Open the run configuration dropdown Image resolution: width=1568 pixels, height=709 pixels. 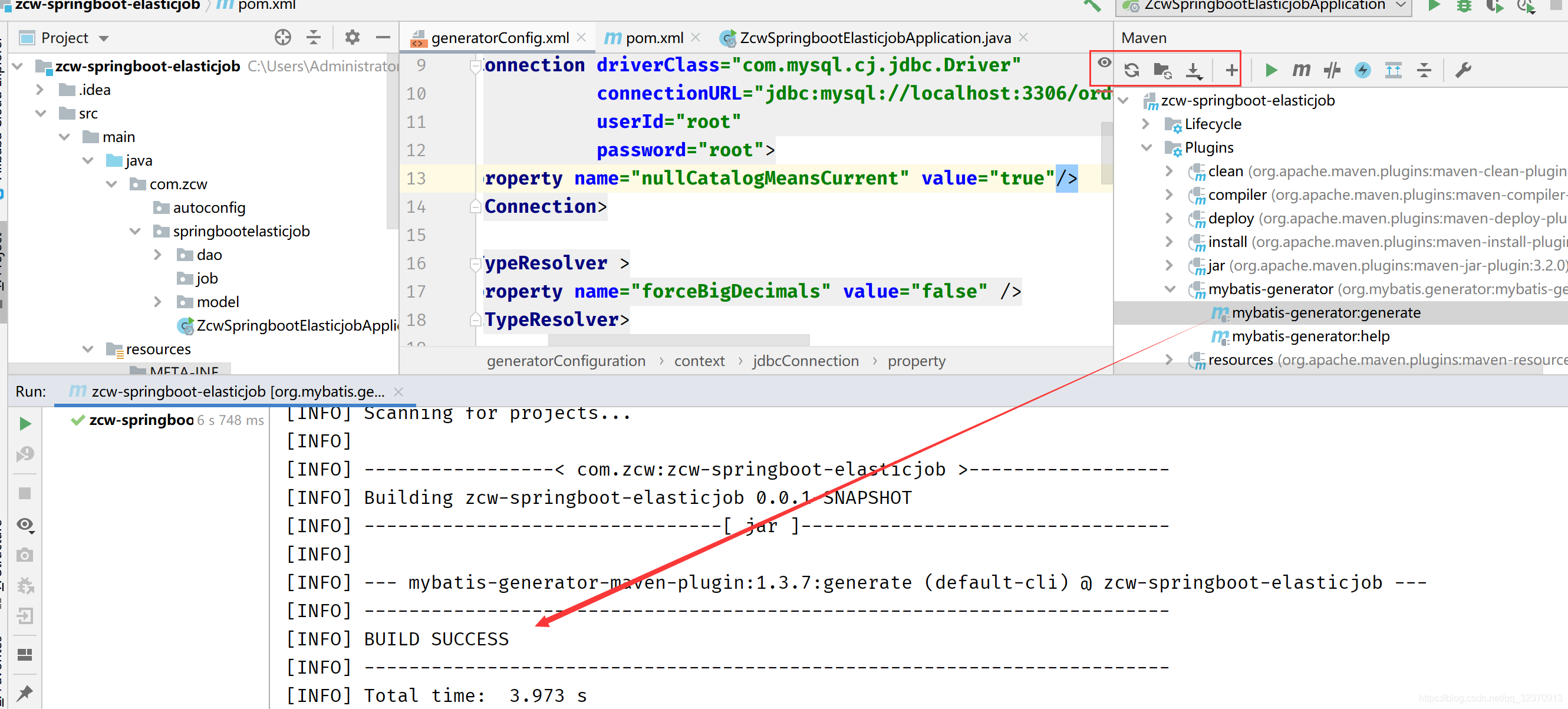[x=1264, y=6]
